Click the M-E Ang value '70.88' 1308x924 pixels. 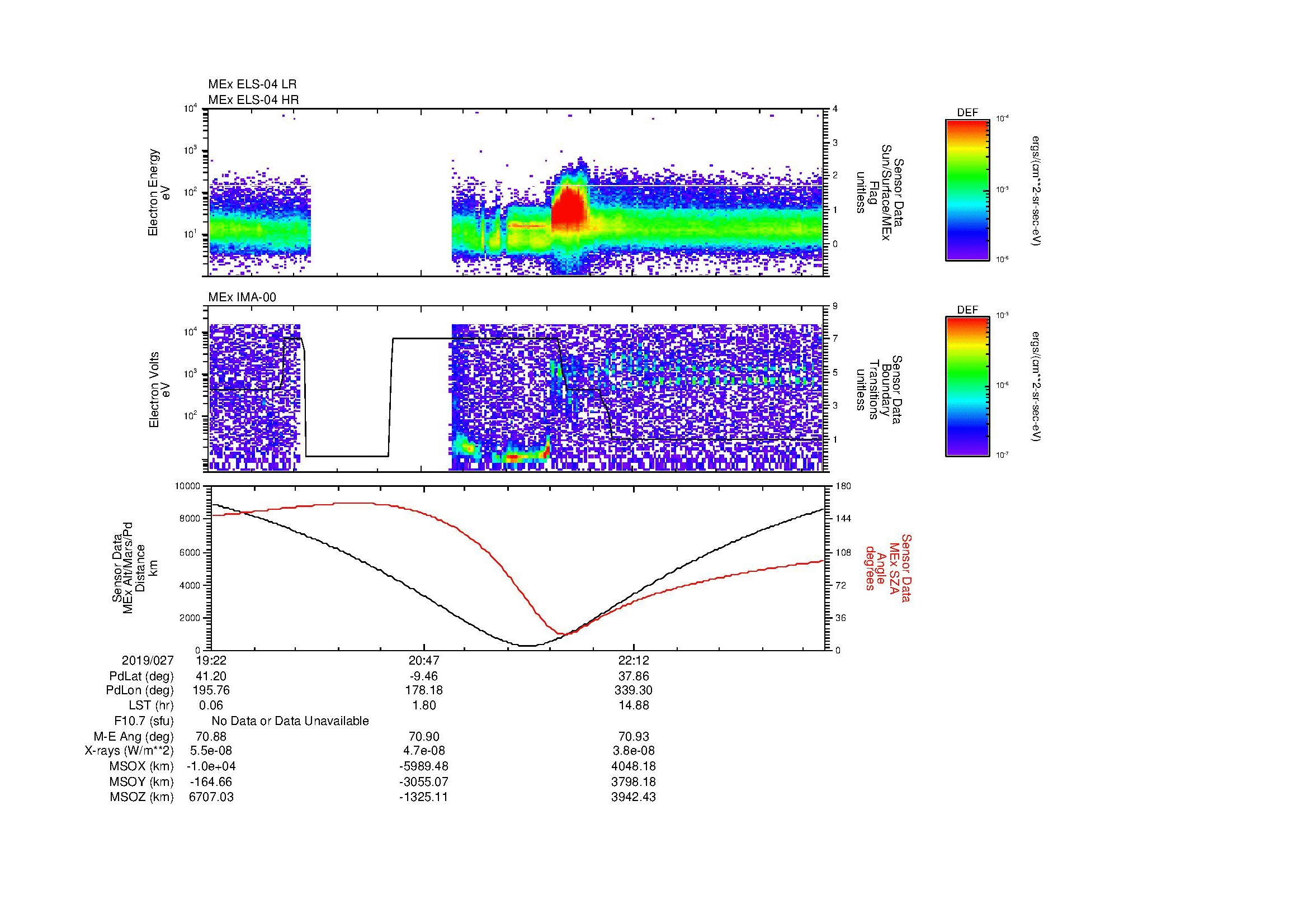point(211,736)
